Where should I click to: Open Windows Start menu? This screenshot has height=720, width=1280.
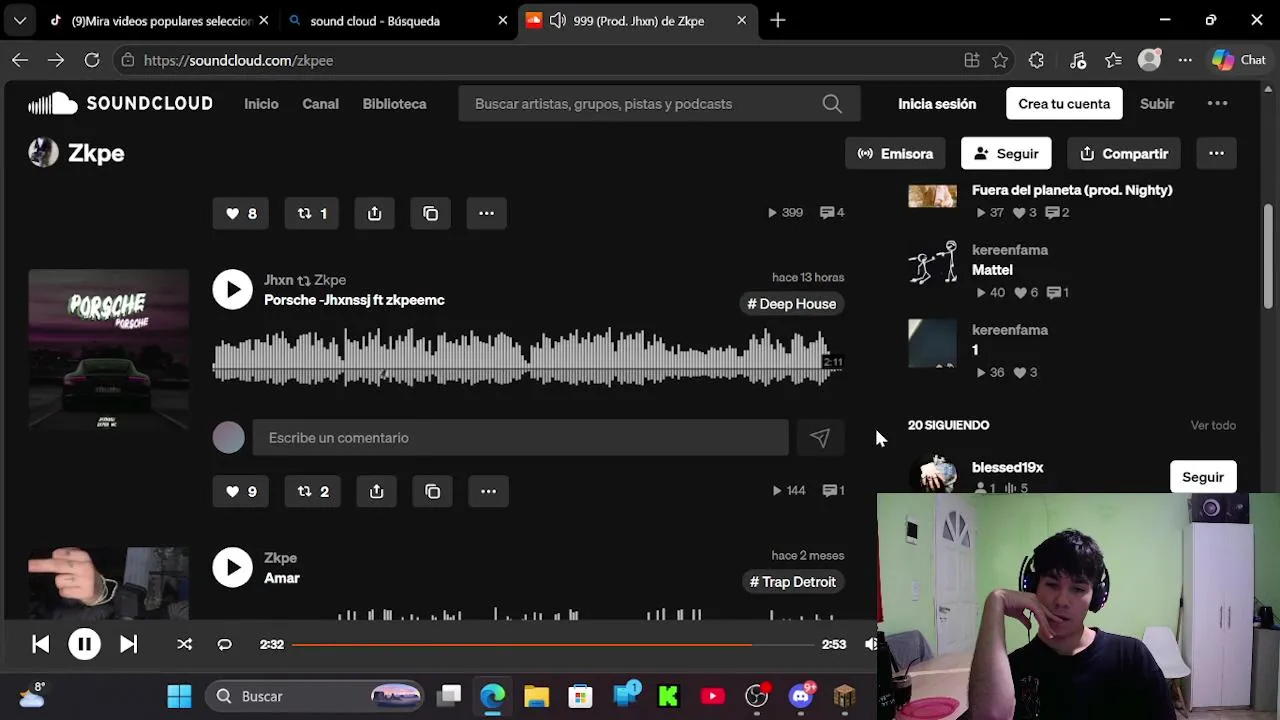tap(179, 696)
